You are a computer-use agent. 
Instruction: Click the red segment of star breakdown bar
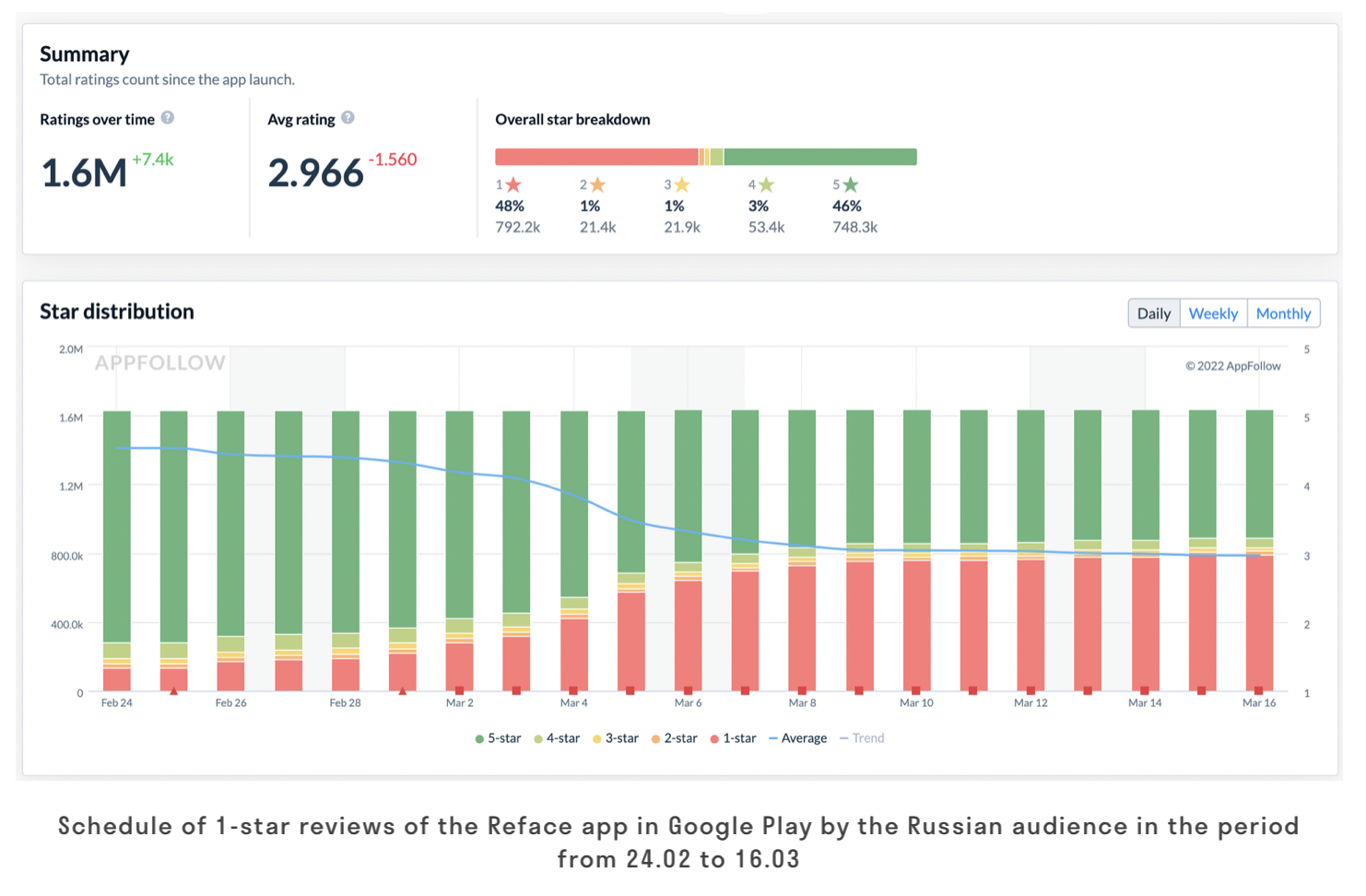pos(596,157)
